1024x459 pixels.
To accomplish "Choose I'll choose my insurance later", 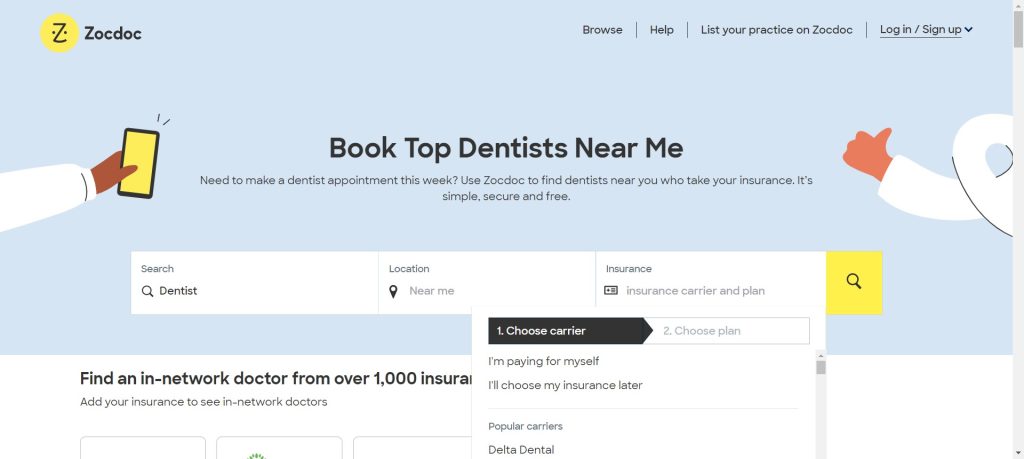I will (x=565, y=385).
